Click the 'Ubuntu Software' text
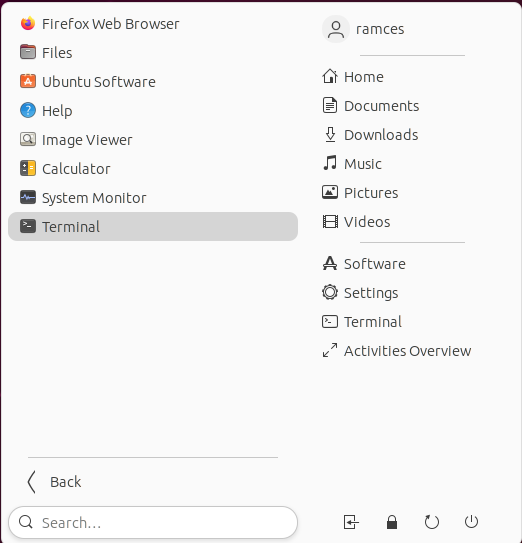The image size is (522, 543). click(99, 82)
